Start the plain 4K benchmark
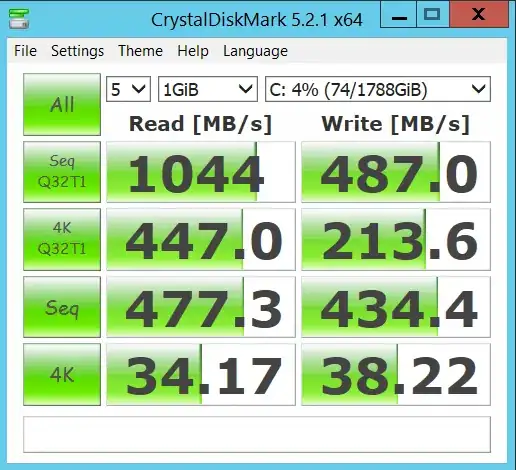This screenshot has width=516, height=470. [x=62, y=374]
